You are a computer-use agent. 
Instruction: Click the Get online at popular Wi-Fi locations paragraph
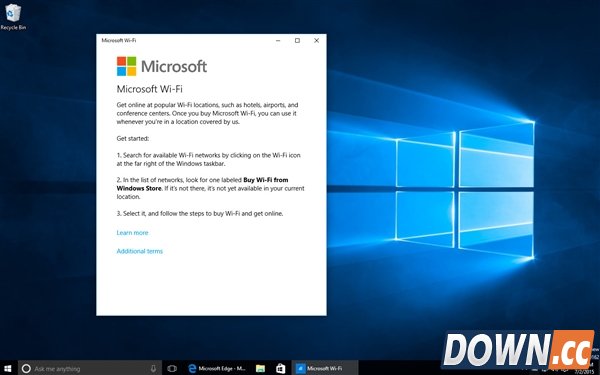click(207, 113)
